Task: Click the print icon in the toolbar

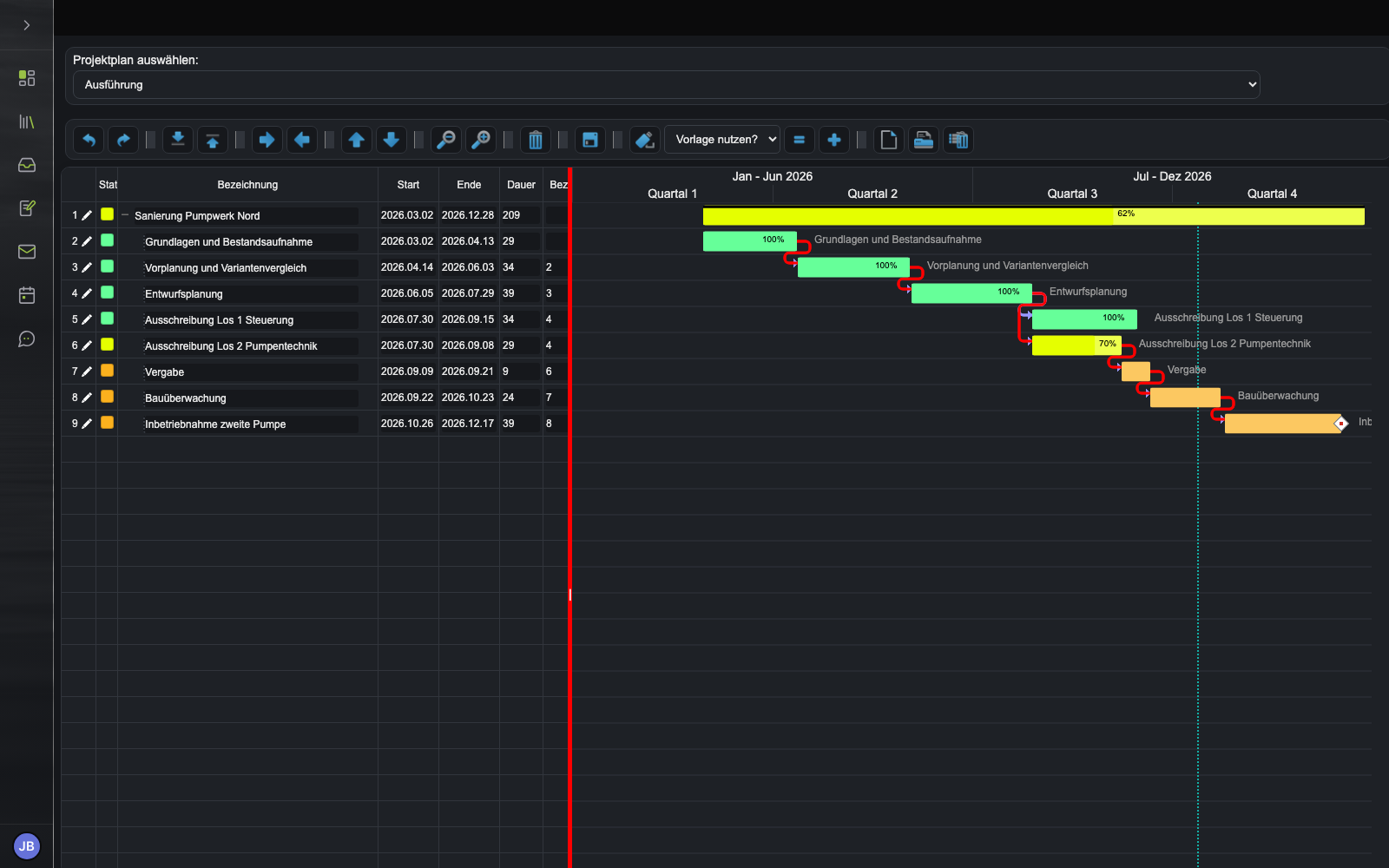Action: (x=924, y=140)
